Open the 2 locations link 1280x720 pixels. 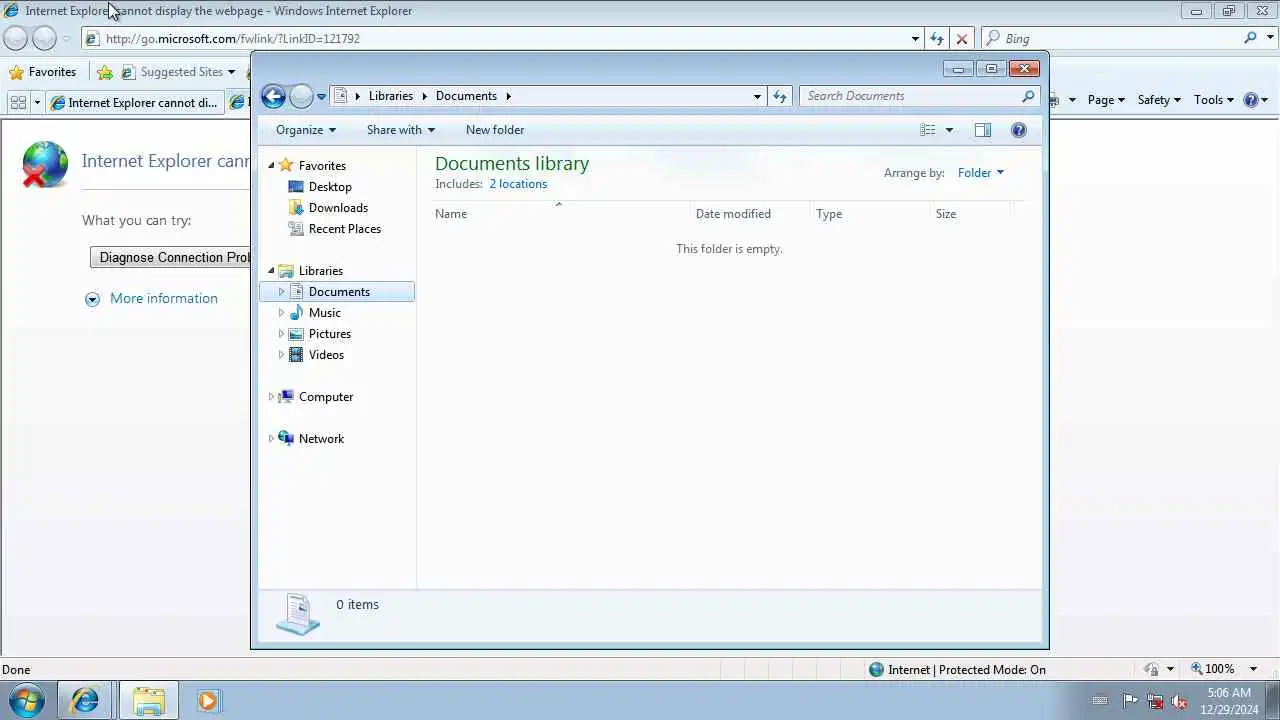(518, 184)
